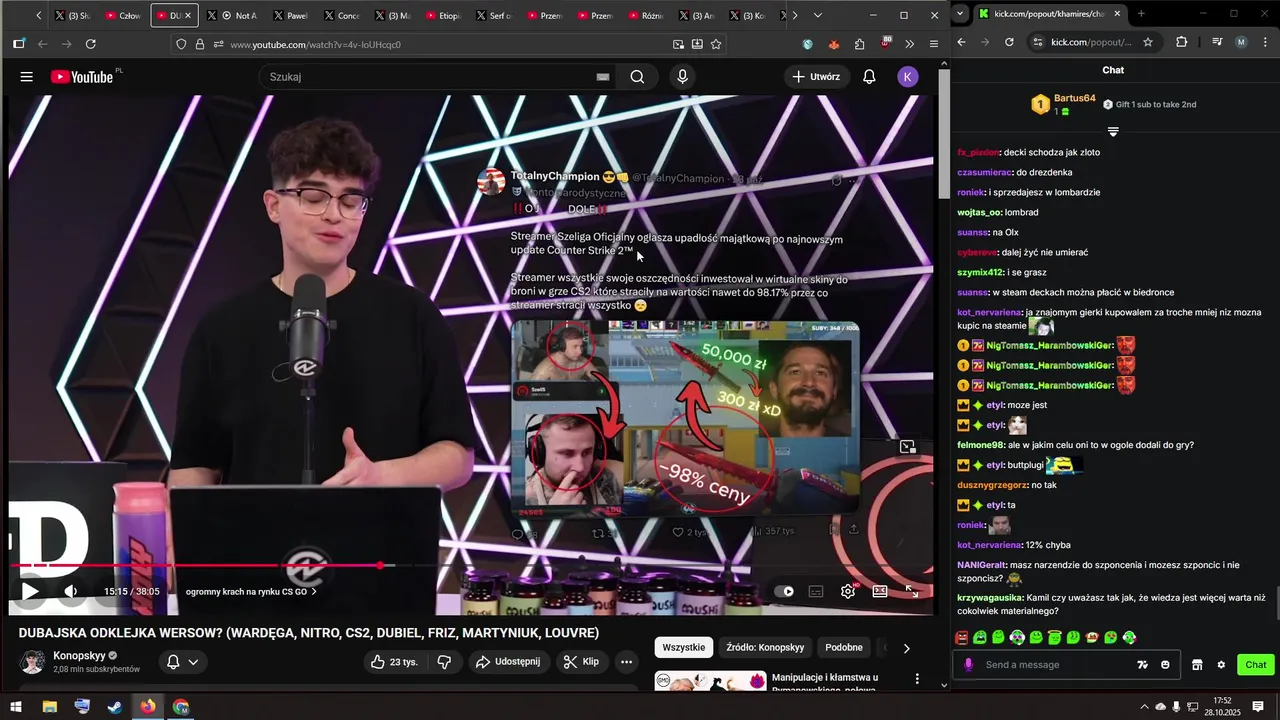
Task: Open Bartus64 leaderboard username
Action: (1075, 99)
